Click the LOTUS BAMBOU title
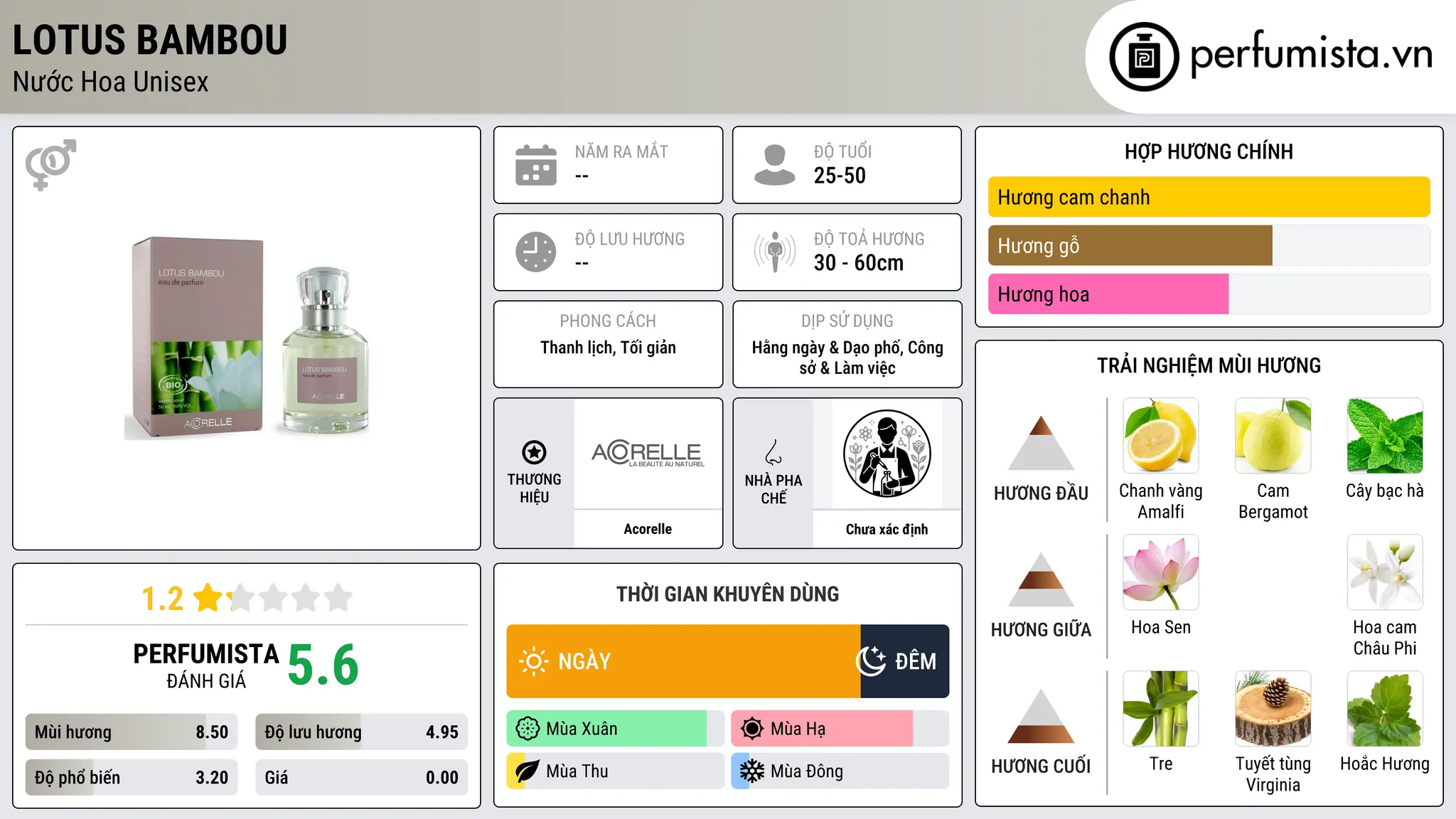The width and height of the screenshot is (1456, 819). coord(150,40)
